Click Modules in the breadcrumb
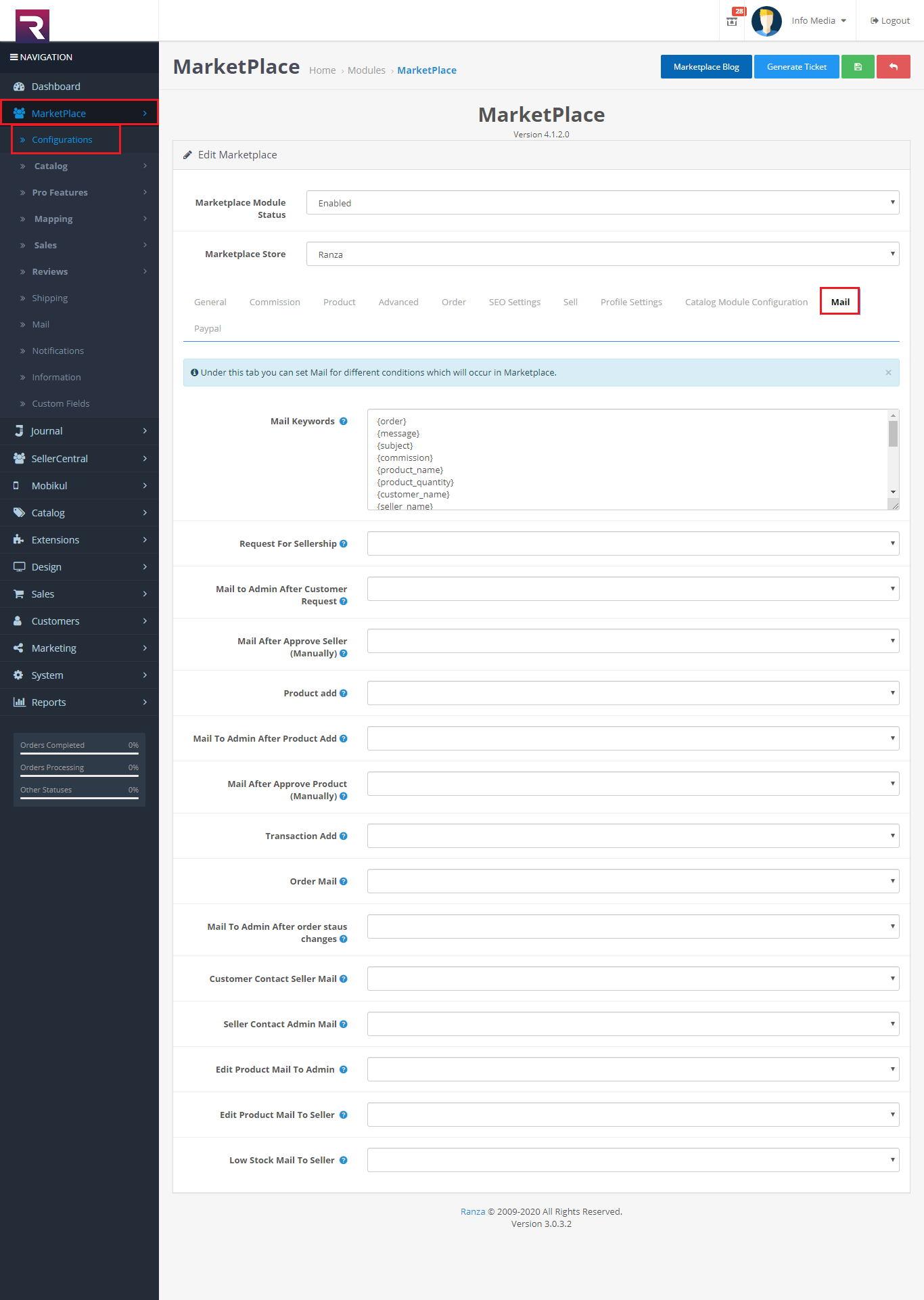This screenshot has height=1300, width=924. (x=367, y=70)
